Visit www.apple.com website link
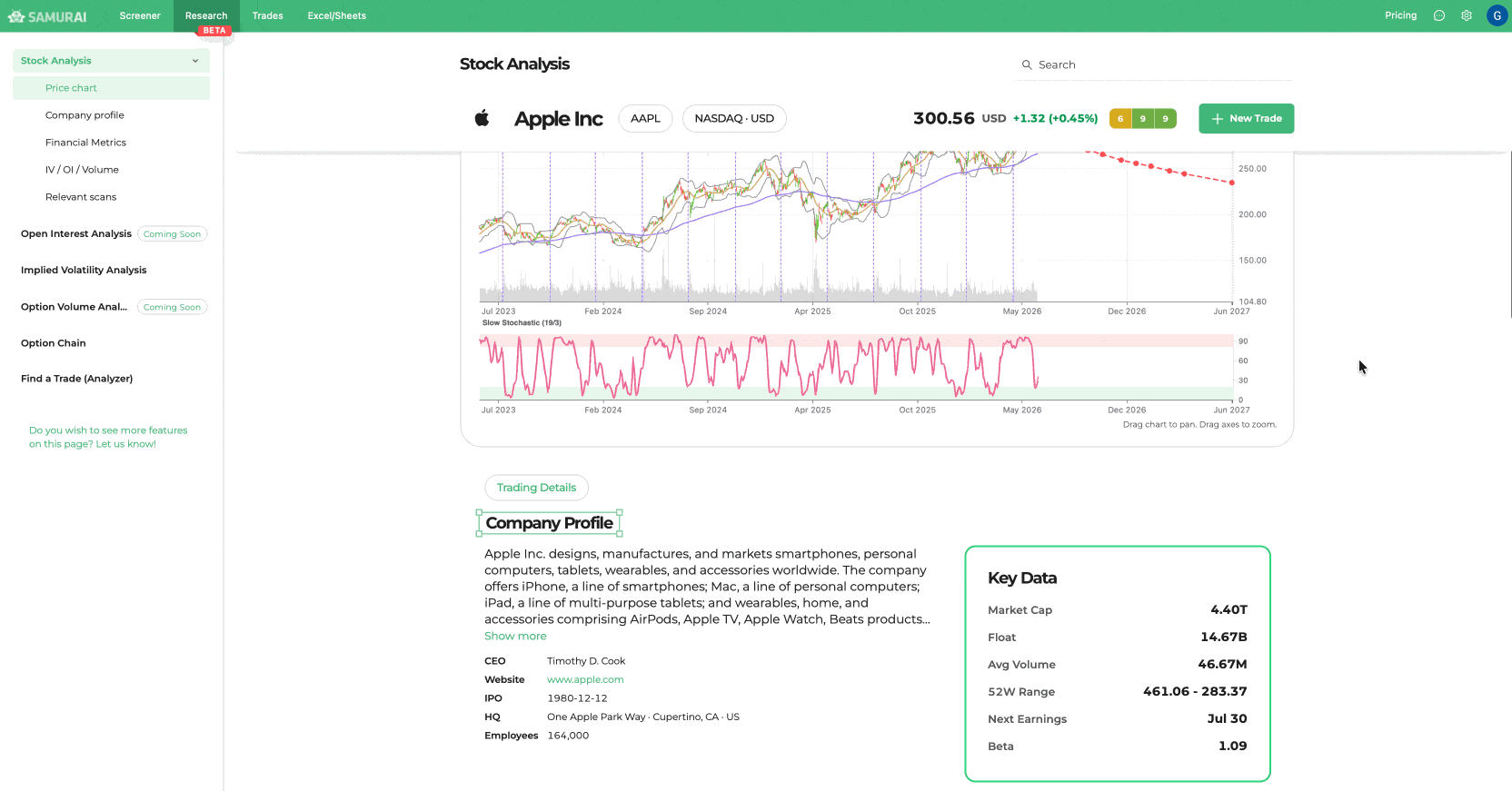The height and width of the screenshot is (791, 1512). (x=585, y=679)
